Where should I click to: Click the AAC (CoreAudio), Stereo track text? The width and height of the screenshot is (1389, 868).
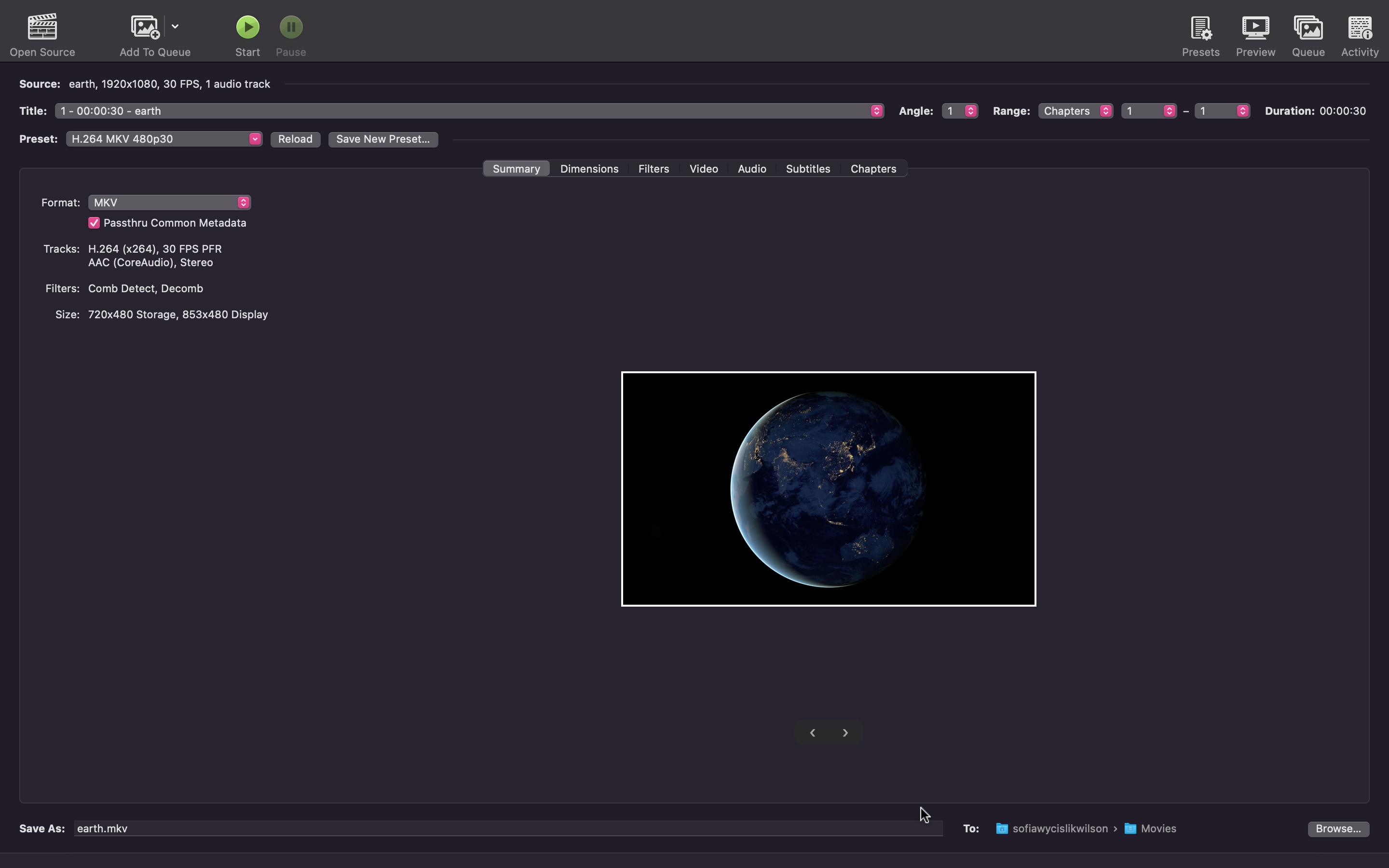coord(150,262)
